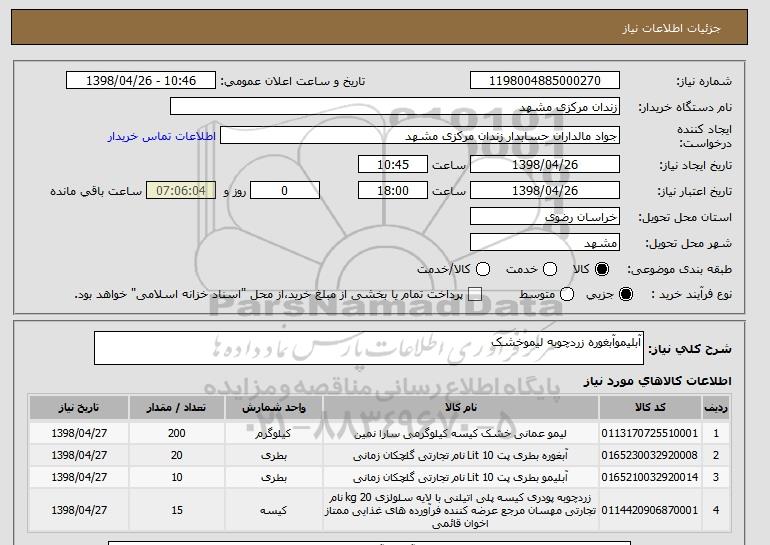Click the request creator field جواد مالداران
The width and height of the screenshot is (770, 545).
[420, 136]
